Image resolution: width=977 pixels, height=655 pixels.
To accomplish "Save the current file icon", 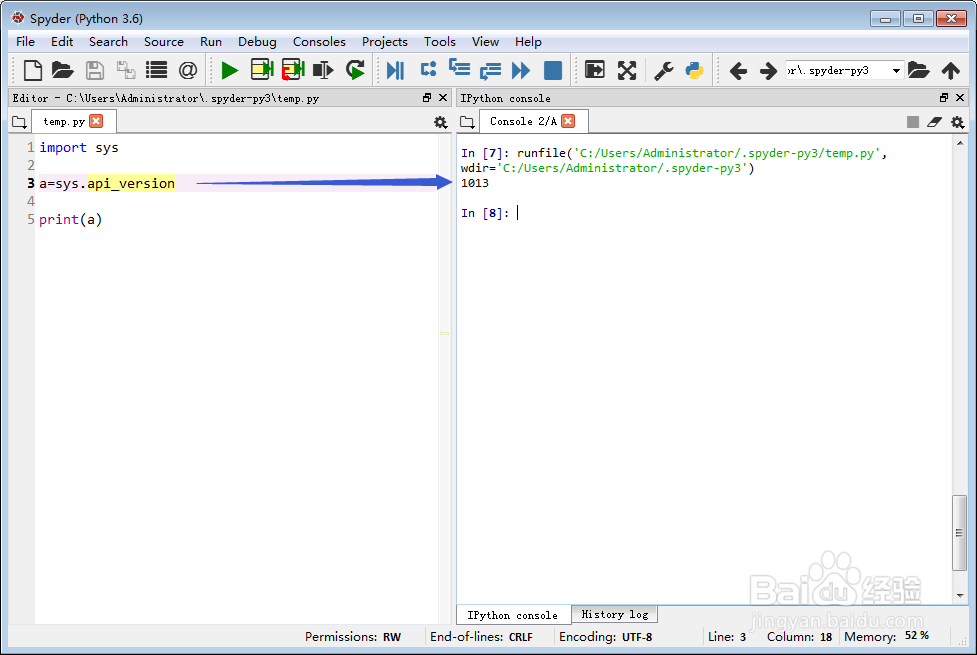I will click(x=95, y=70).
